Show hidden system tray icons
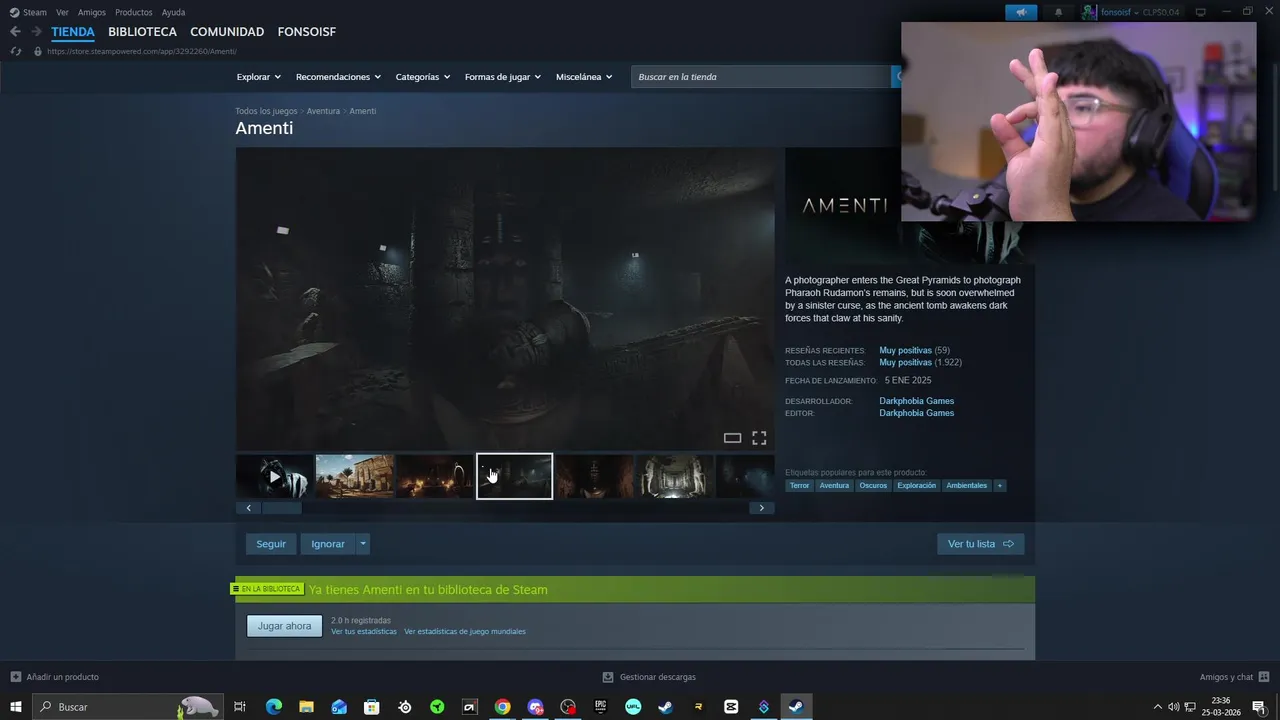1280x720 pixels. tap(1158, 707)
